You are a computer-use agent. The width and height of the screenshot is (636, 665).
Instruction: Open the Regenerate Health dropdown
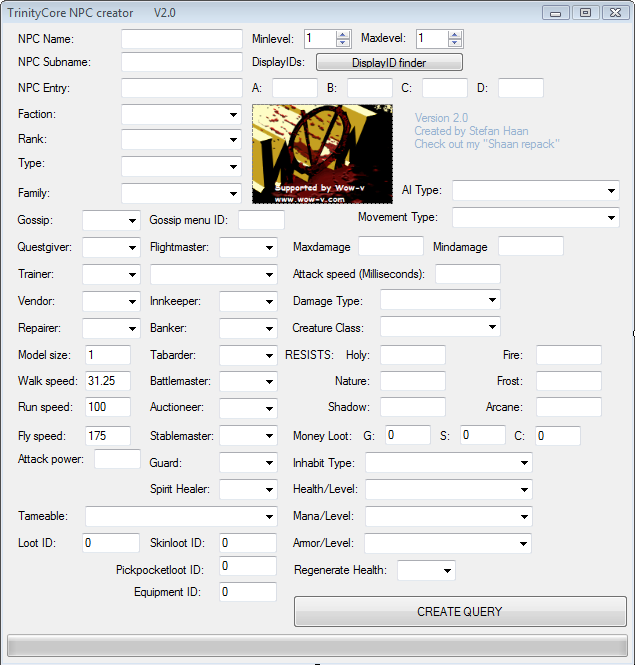[x=426, y=570]
